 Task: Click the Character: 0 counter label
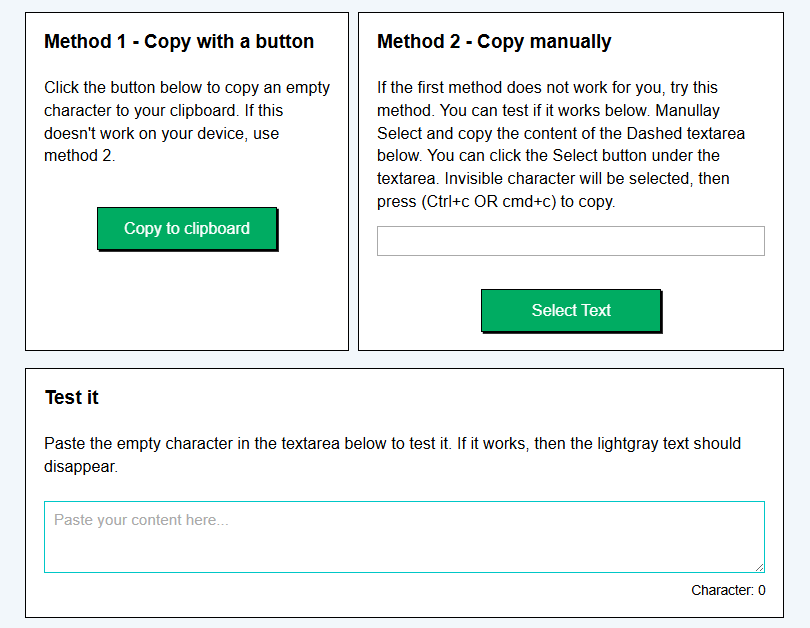[728, 590]
